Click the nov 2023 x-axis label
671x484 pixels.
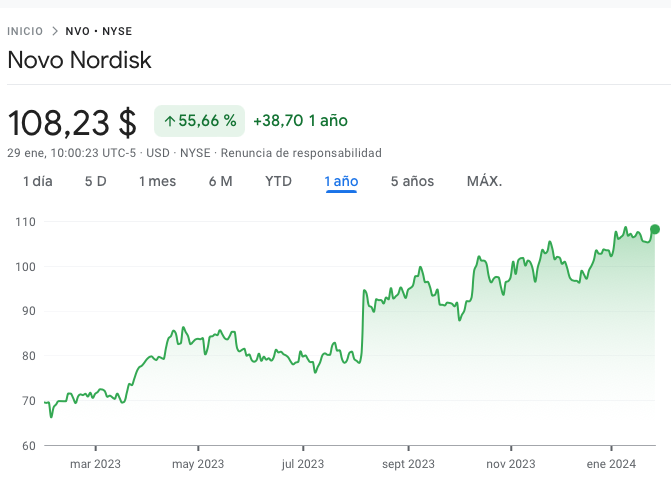pyautogui.click(x=510, y=464)
